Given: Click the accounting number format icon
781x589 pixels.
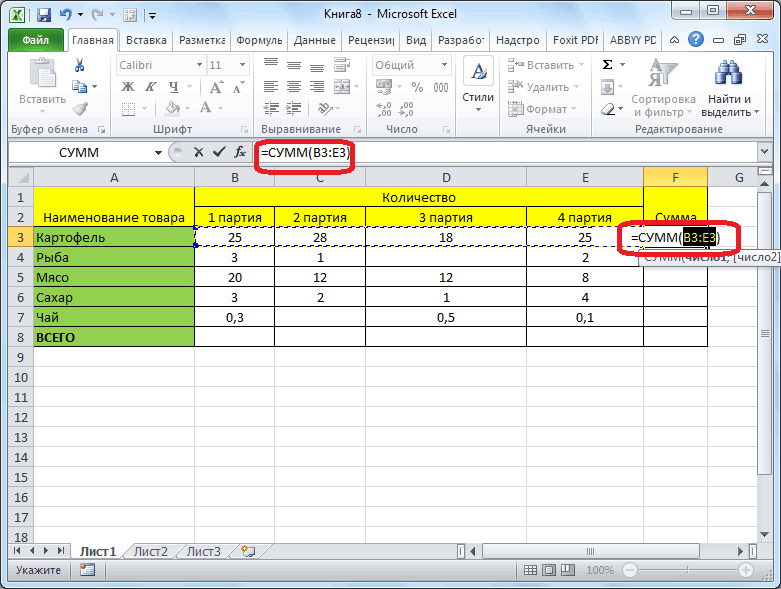Looking at the screenshot, I should pos(384,87).
